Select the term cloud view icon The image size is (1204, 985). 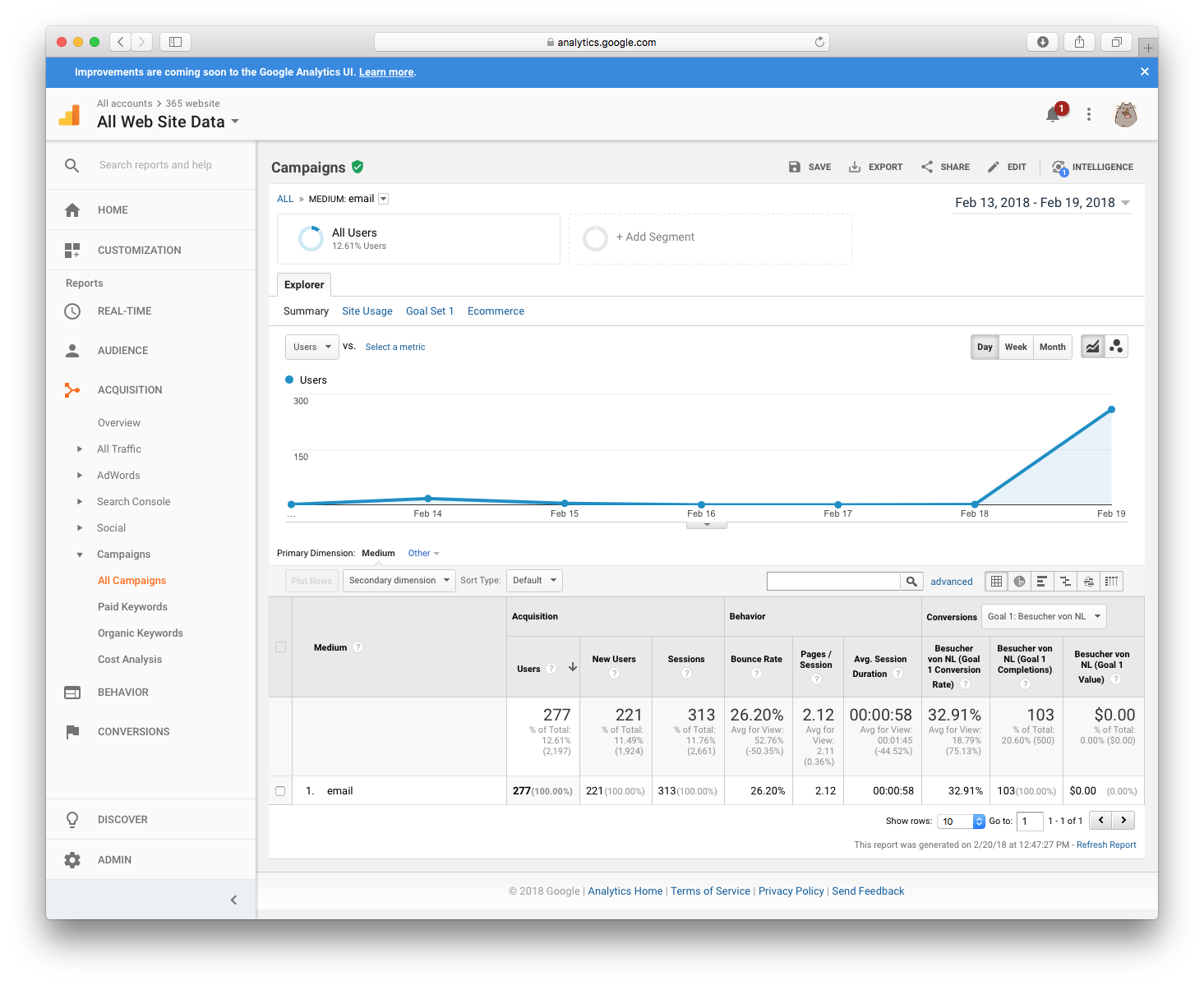pos(1088,582)
